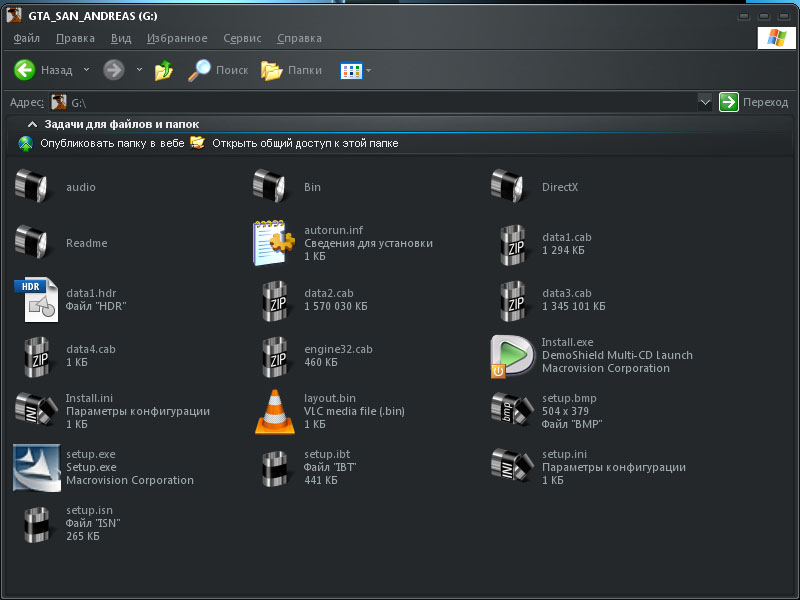Select the data1.hdr file icon
This screenshot has width=800, height=600.
click(36, 299)
